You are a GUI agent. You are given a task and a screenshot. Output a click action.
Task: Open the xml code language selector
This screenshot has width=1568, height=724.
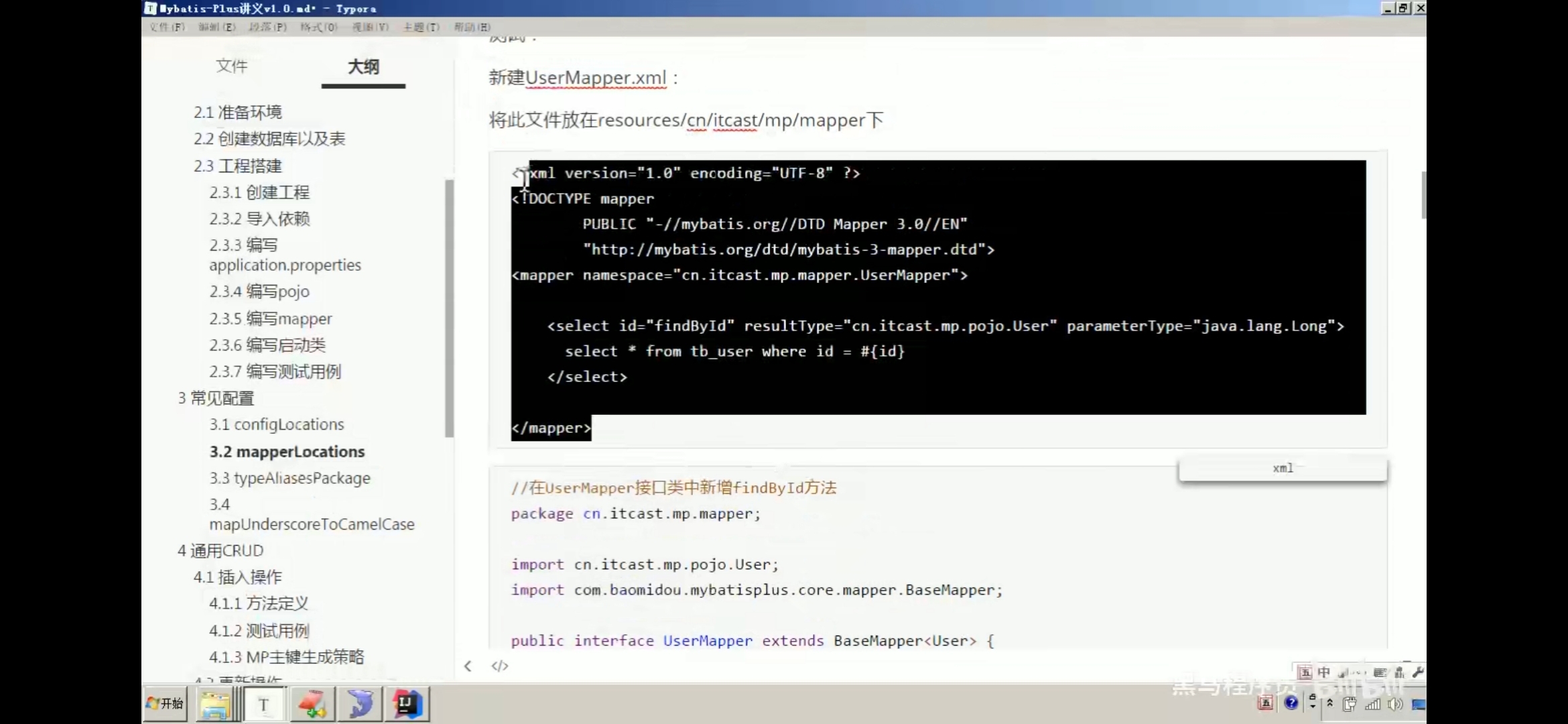point(1282,468)
